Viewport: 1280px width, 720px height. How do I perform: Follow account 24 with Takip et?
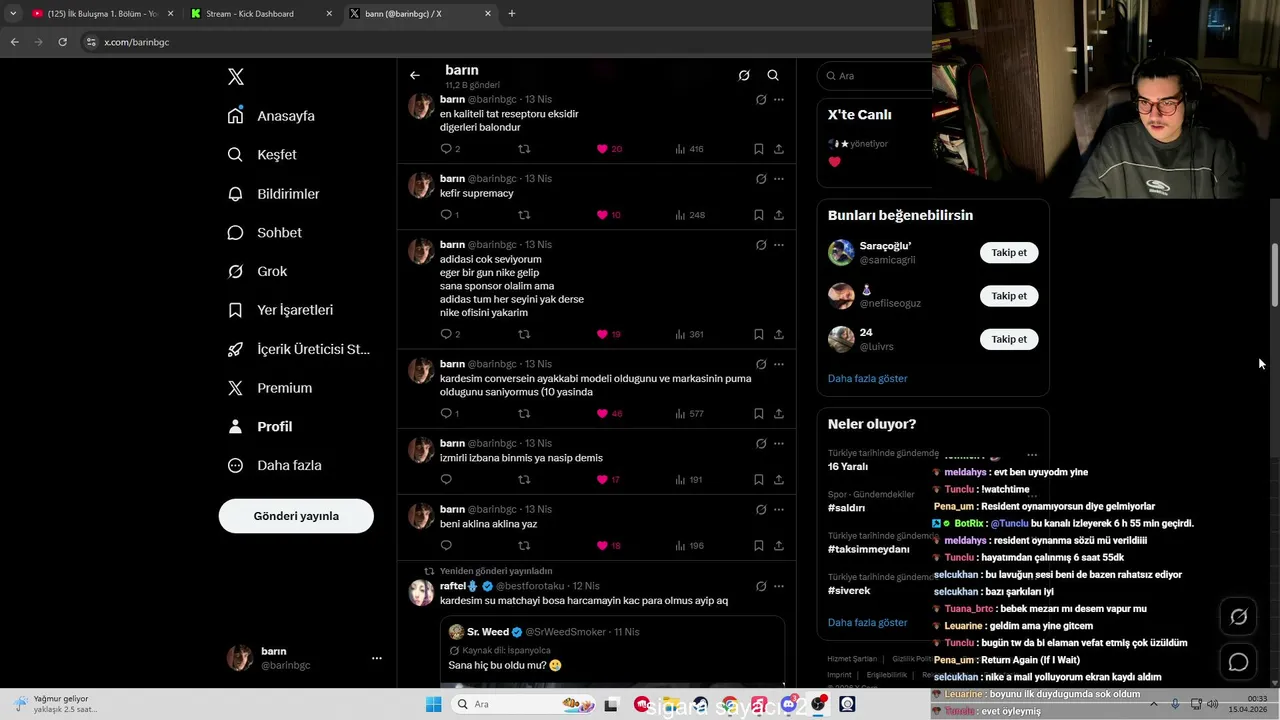[x=1009, y=339]
